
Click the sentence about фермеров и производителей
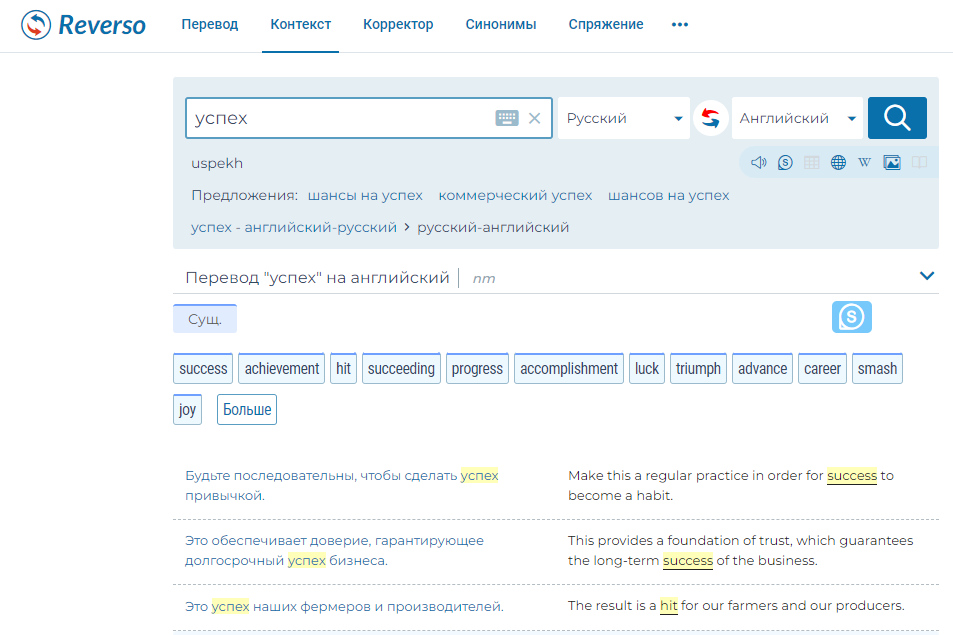[345, 606]
